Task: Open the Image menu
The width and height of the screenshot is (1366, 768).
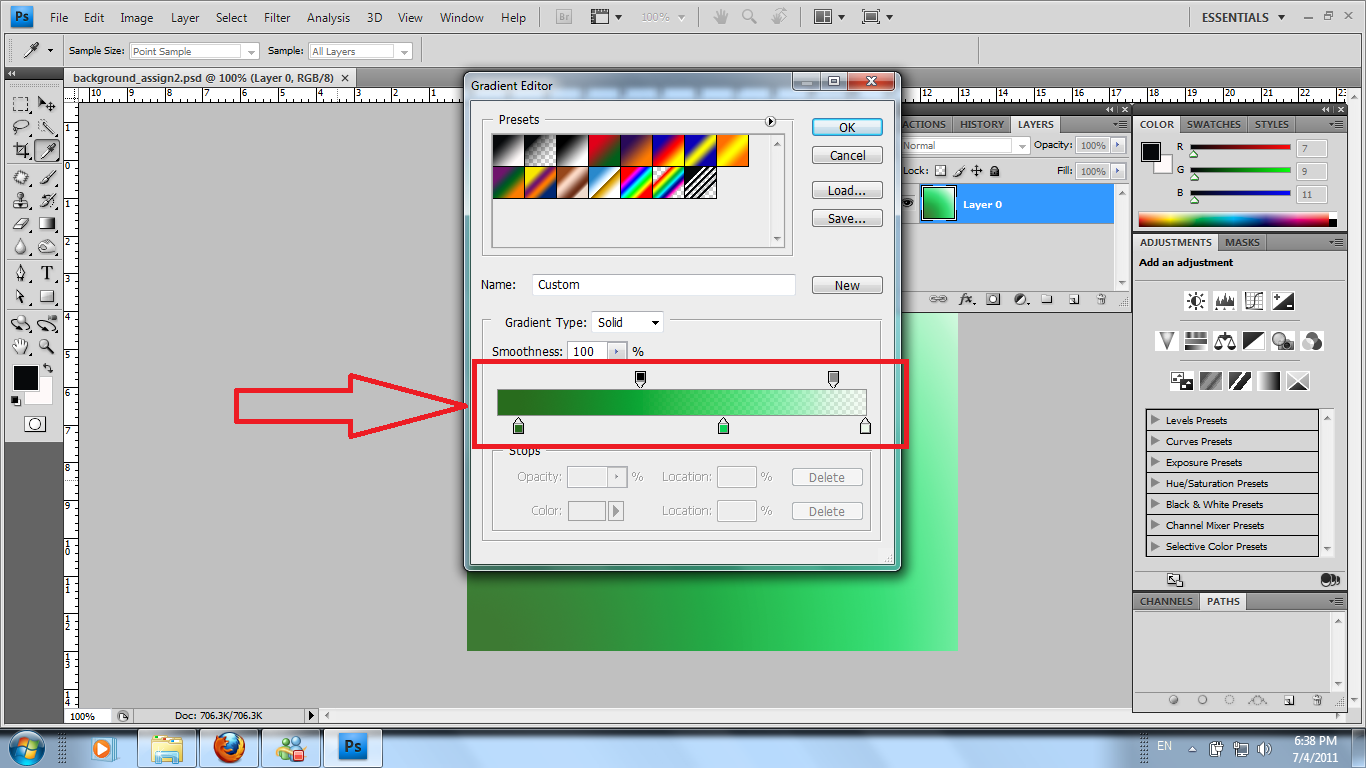Action: (x=137, y=17)
